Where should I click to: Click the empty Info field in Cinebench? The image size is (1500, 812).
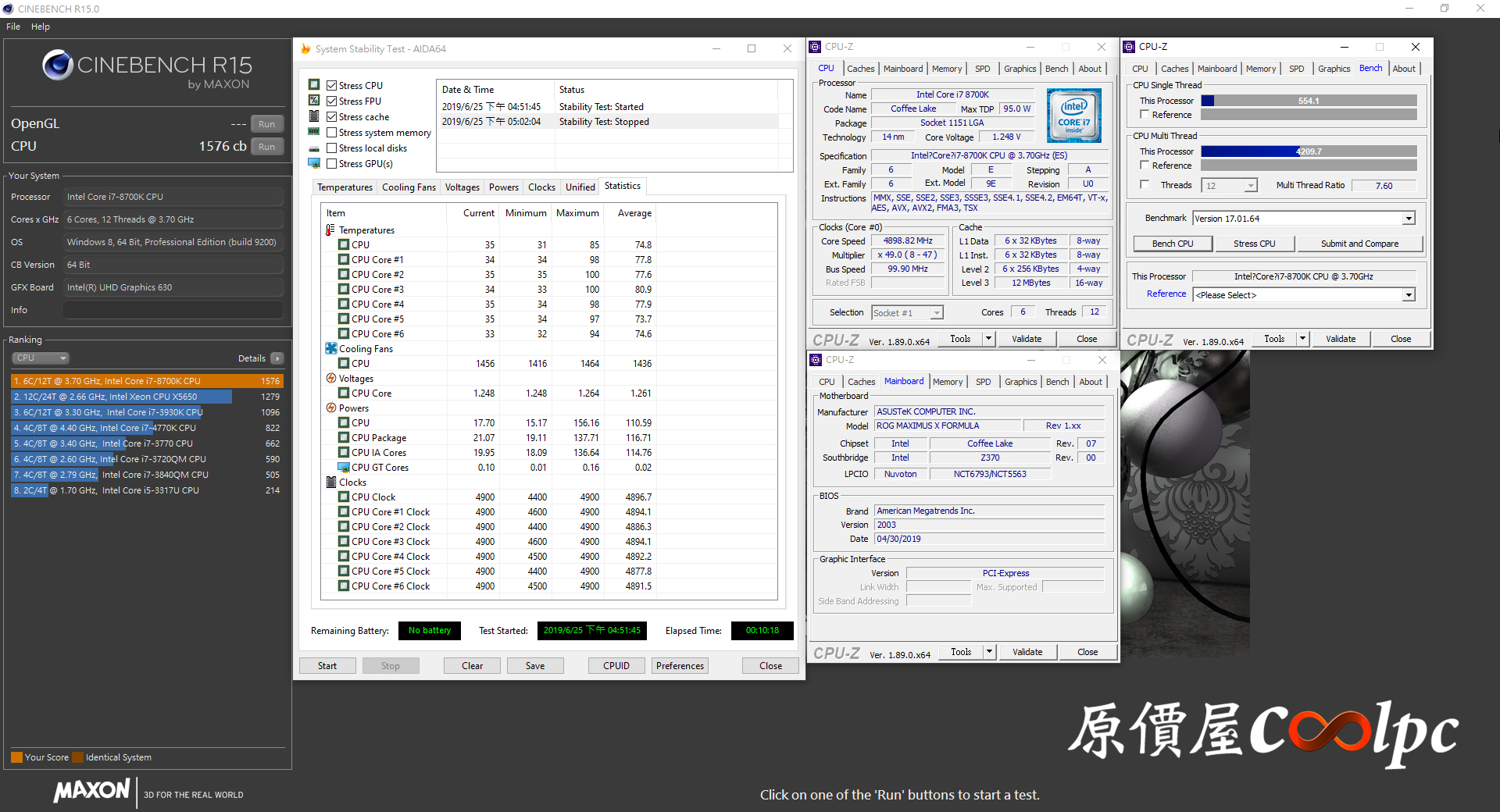pos(173,310)
